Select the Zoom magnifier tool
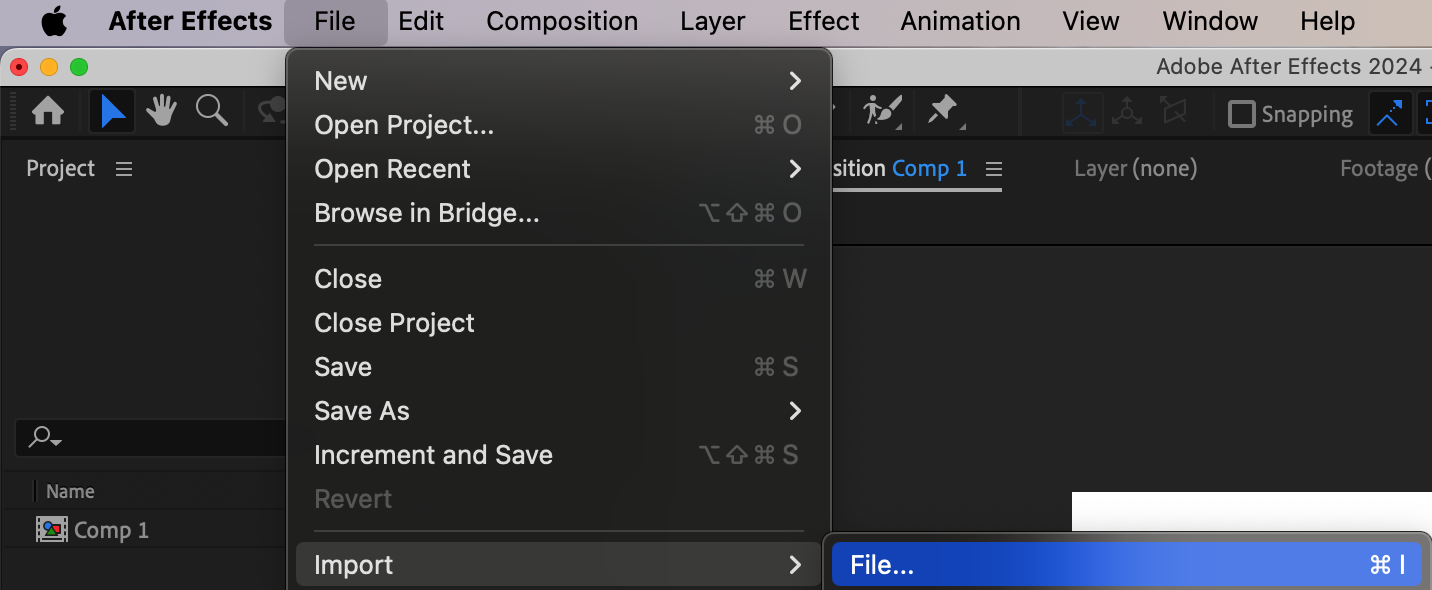 click(x=211, y=112)
